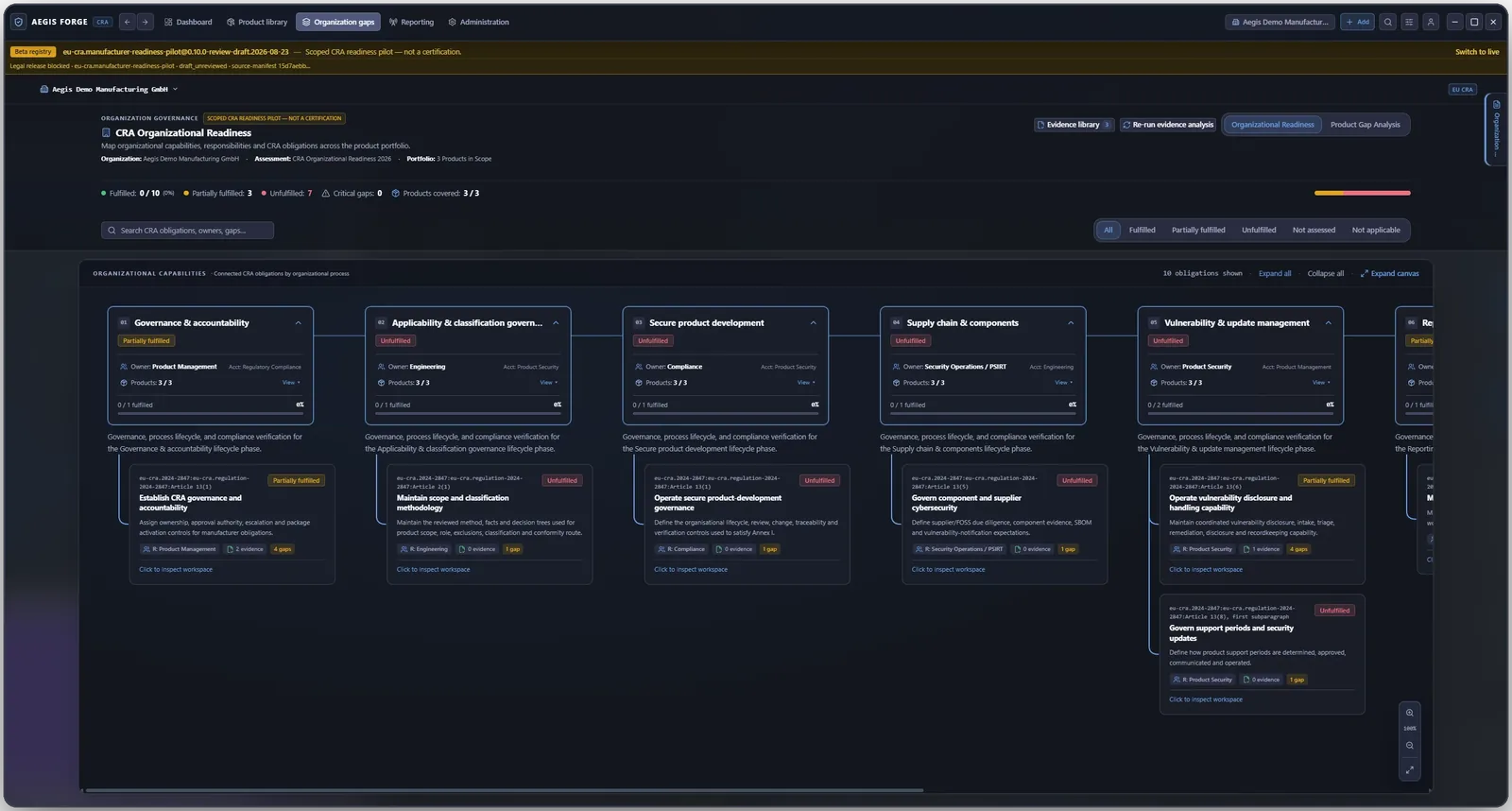Open the sliders settings icon in title bar
The image size is (1512, 811).
click(1409, 22)
